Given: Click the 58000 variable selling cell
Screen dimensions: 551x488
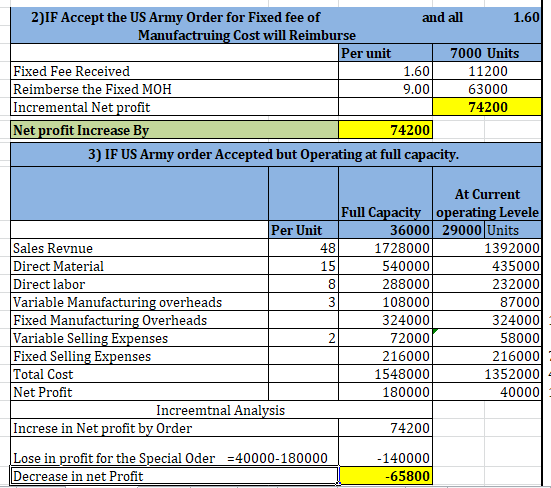Looking at the screenshot, I should point(487,338).
